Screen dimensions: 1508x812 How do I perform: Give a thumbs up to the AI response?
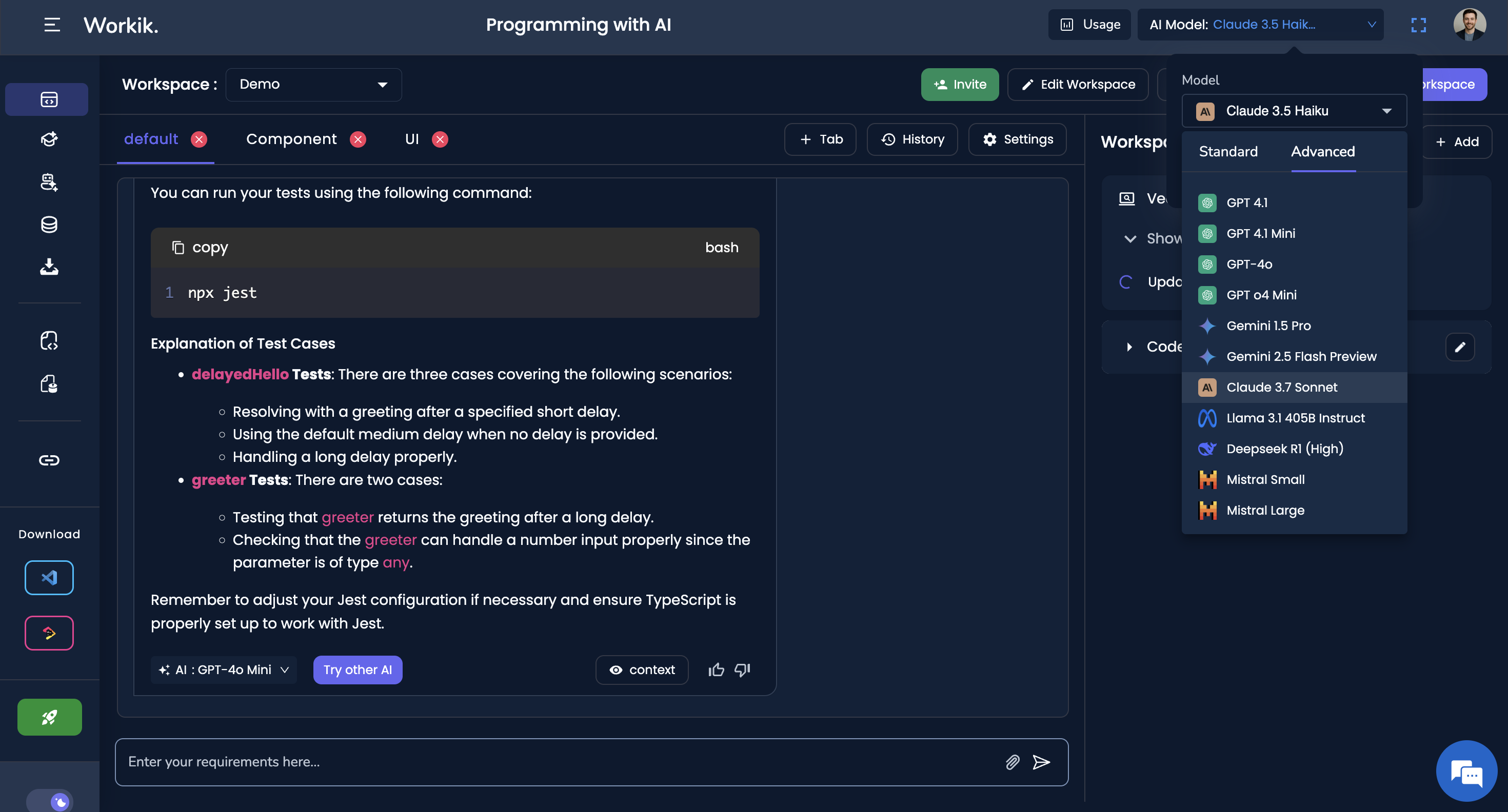pos(716,670)
